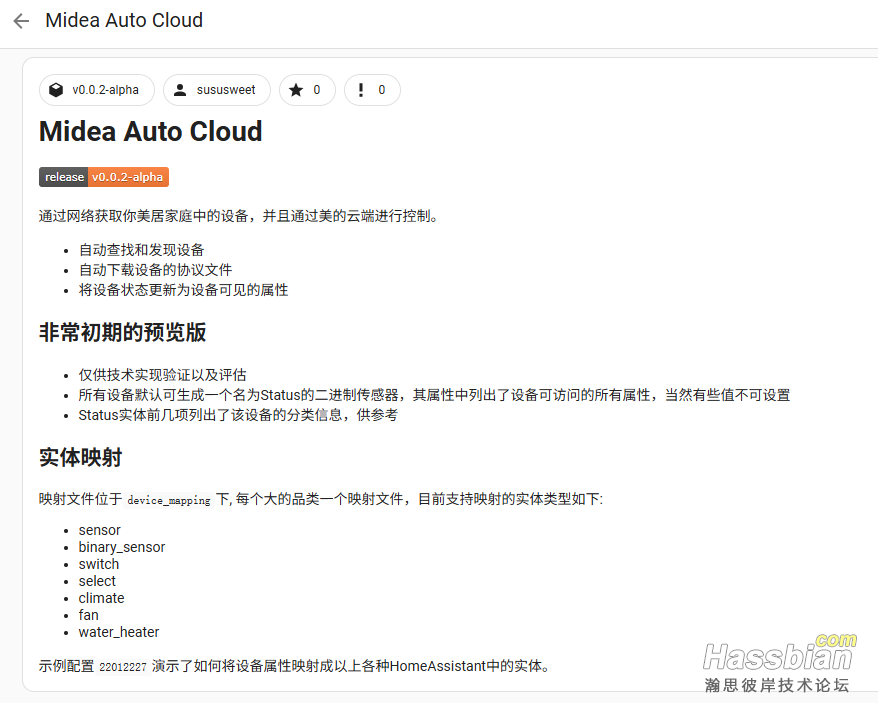Click the gray release badge label
Screen dimensions: 878x703
(x=64, y=177)
